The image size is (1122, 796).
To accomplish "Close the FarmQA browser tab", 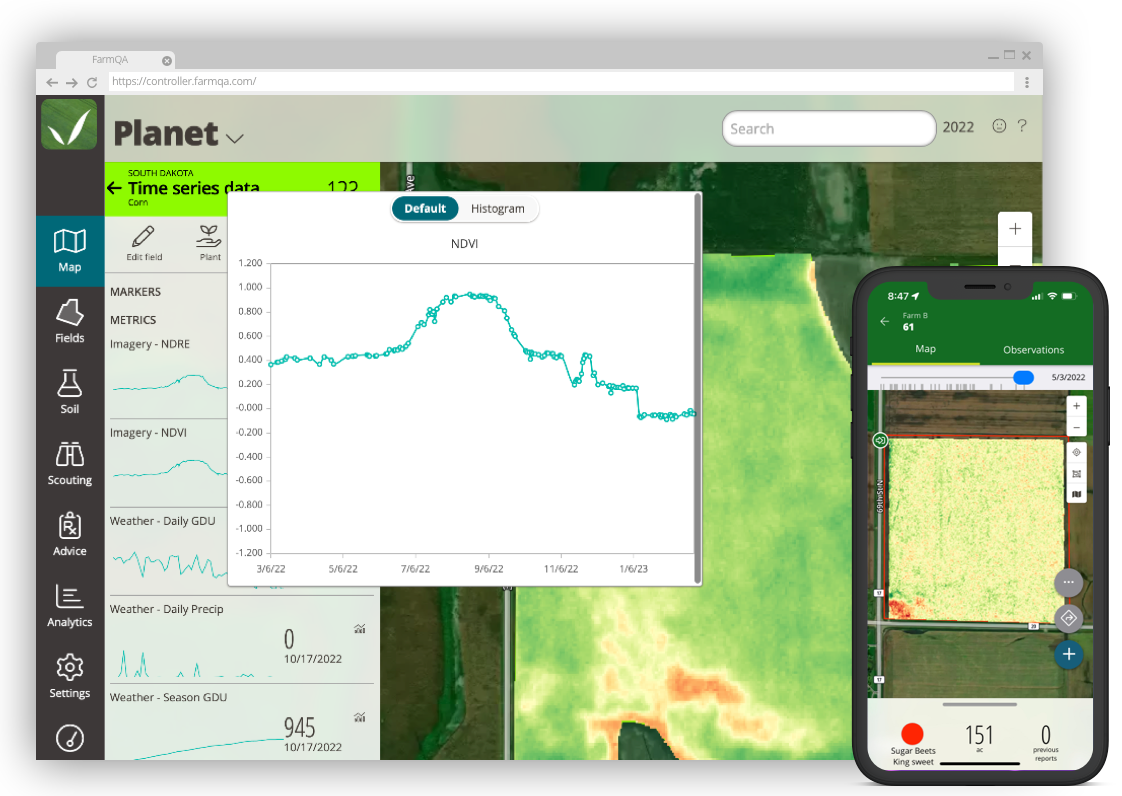I will pos(167,61).
